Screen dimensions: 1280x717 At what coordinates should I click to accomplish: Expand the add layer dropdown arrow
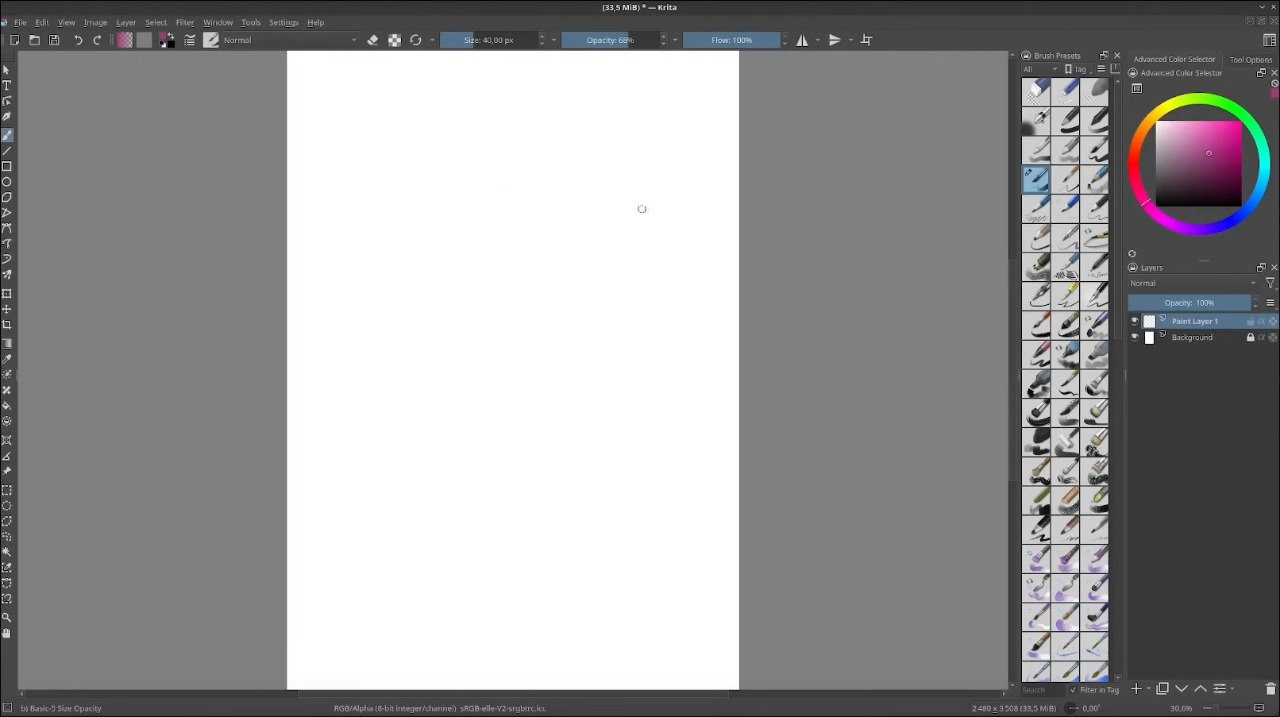coord(1148,688)
